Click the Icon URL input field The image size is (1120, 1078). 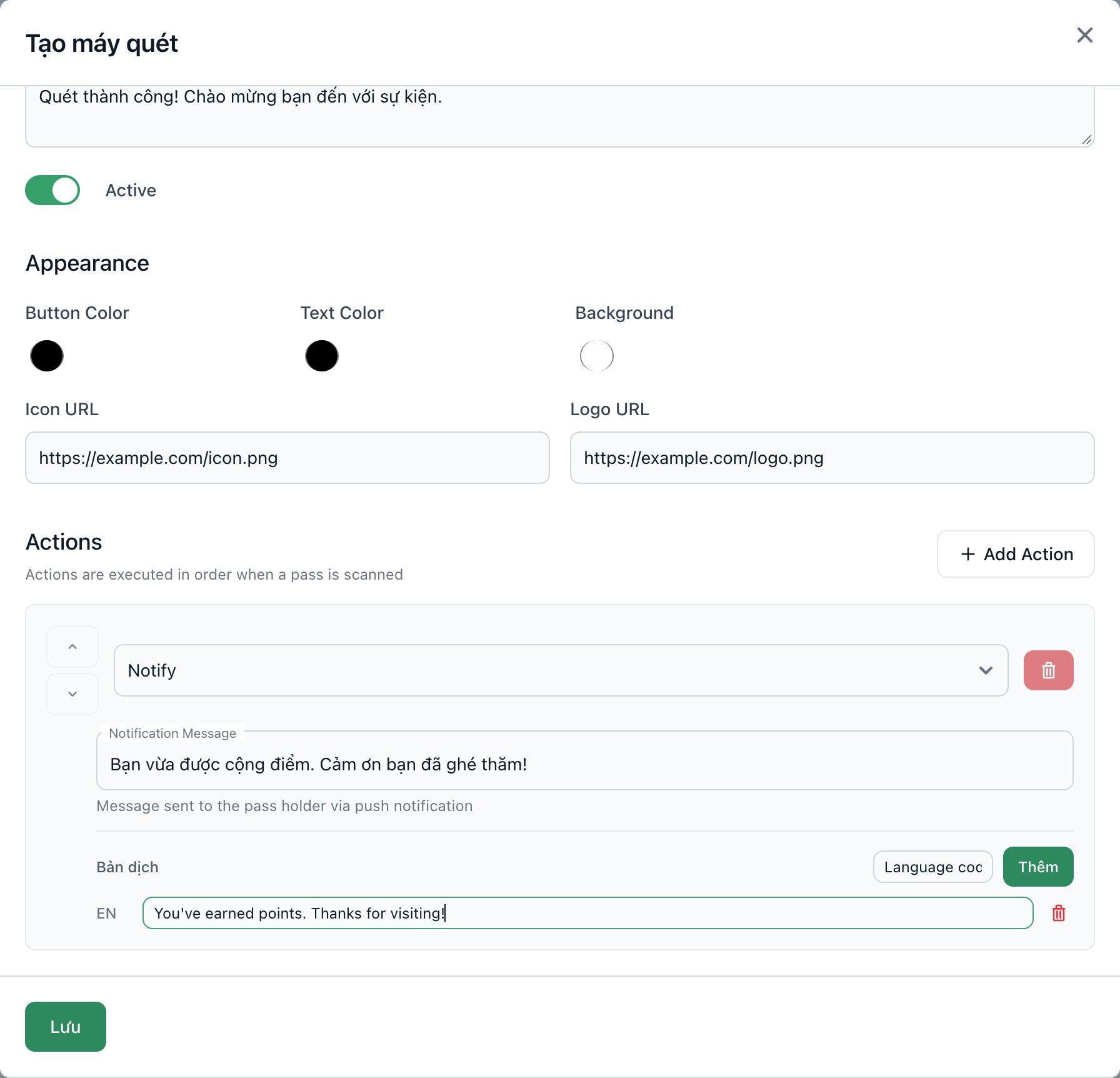(287, 458)
